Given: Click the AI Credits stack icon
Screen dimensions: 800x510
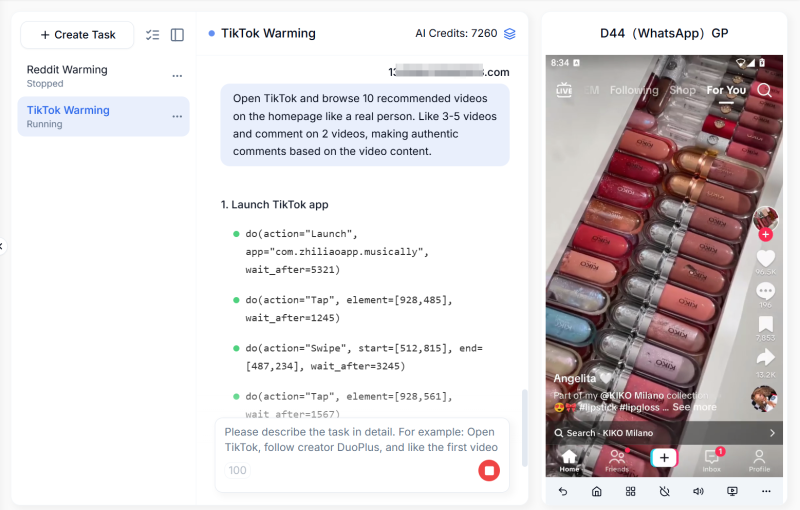Looking at the screenshot, I should pos(510,34).
